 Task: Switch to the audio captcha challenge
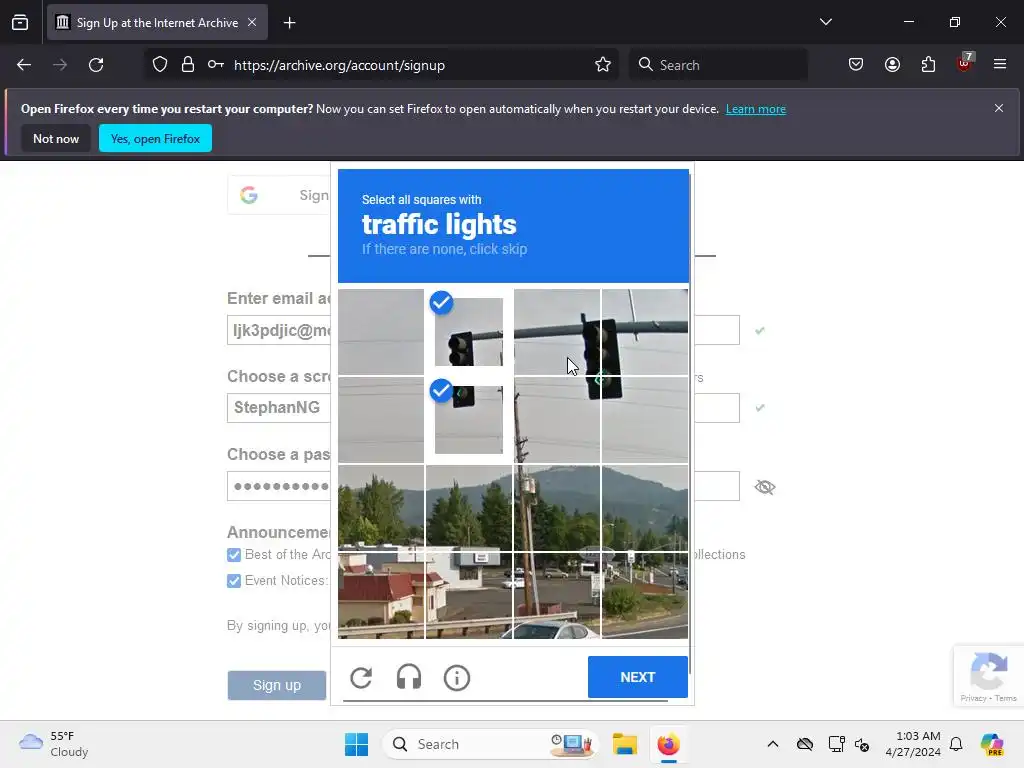pos(409,678)
